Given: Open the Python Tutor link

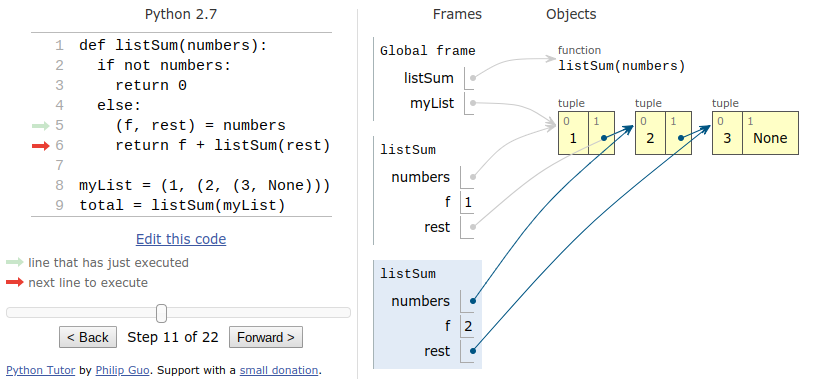Looking at the screenshot, I should [40, 370].
